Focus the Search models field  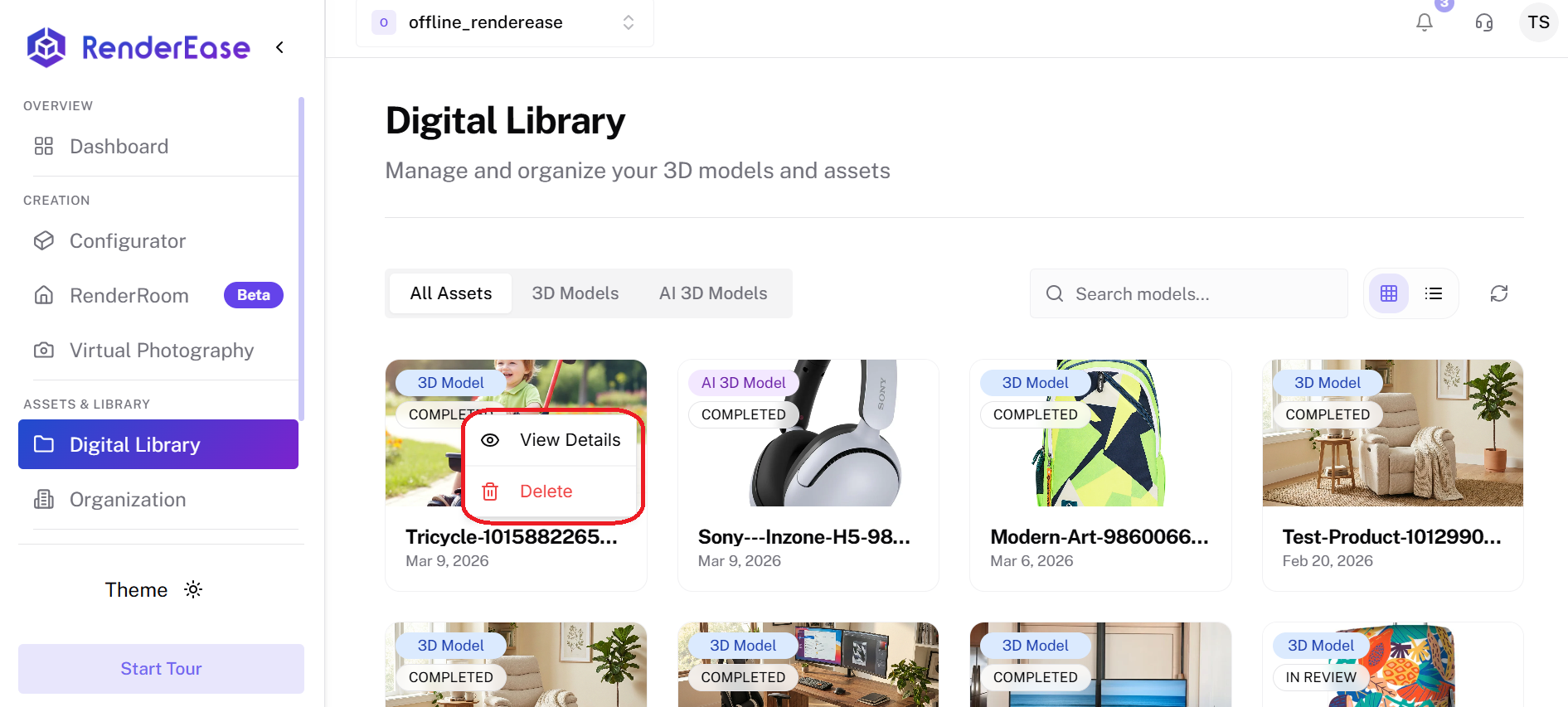tap(1189, 293)
